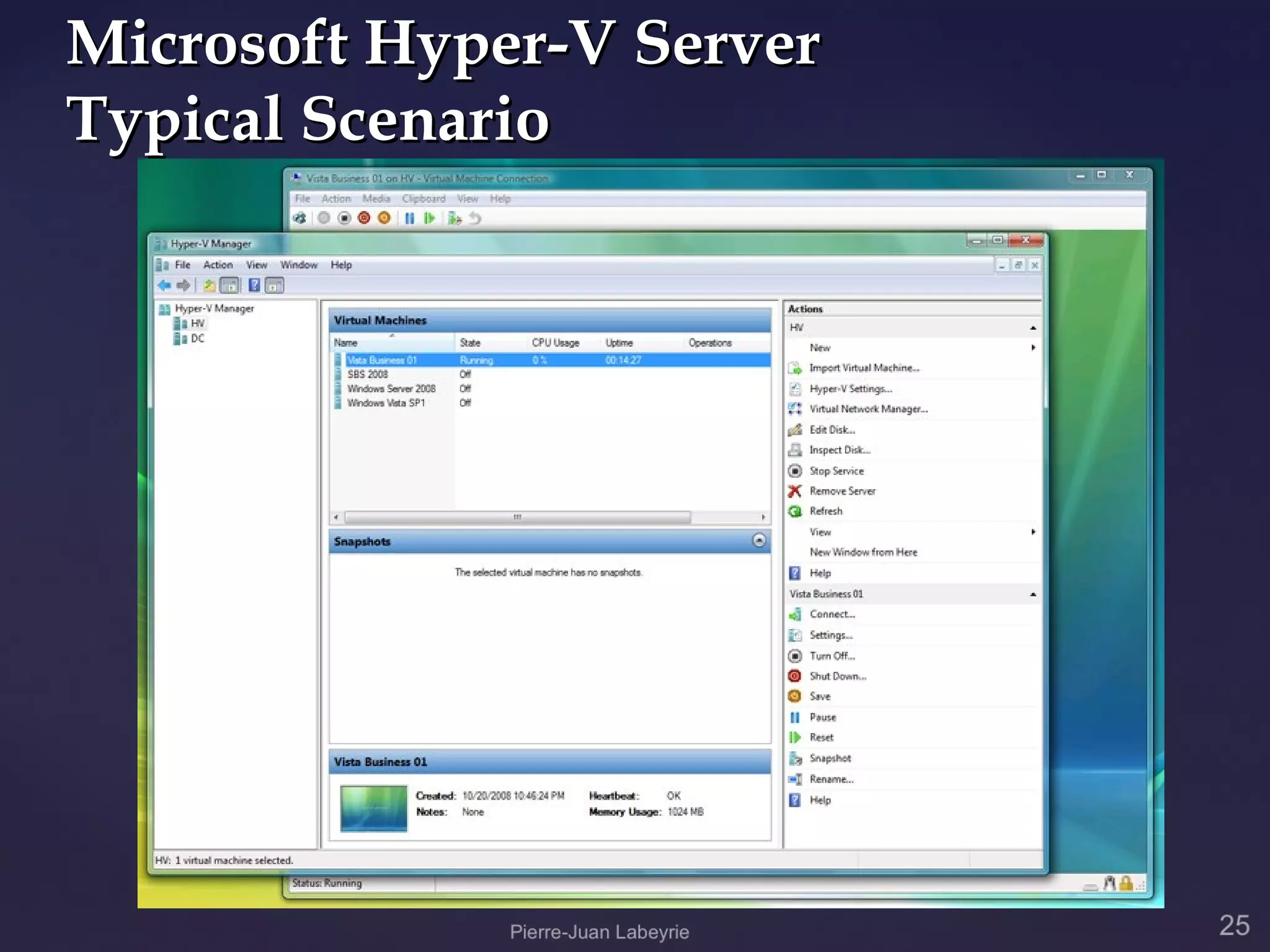Open Virtual Network Manager action
This screenshot has height=952, width=1270.
(x=869, y=409)
